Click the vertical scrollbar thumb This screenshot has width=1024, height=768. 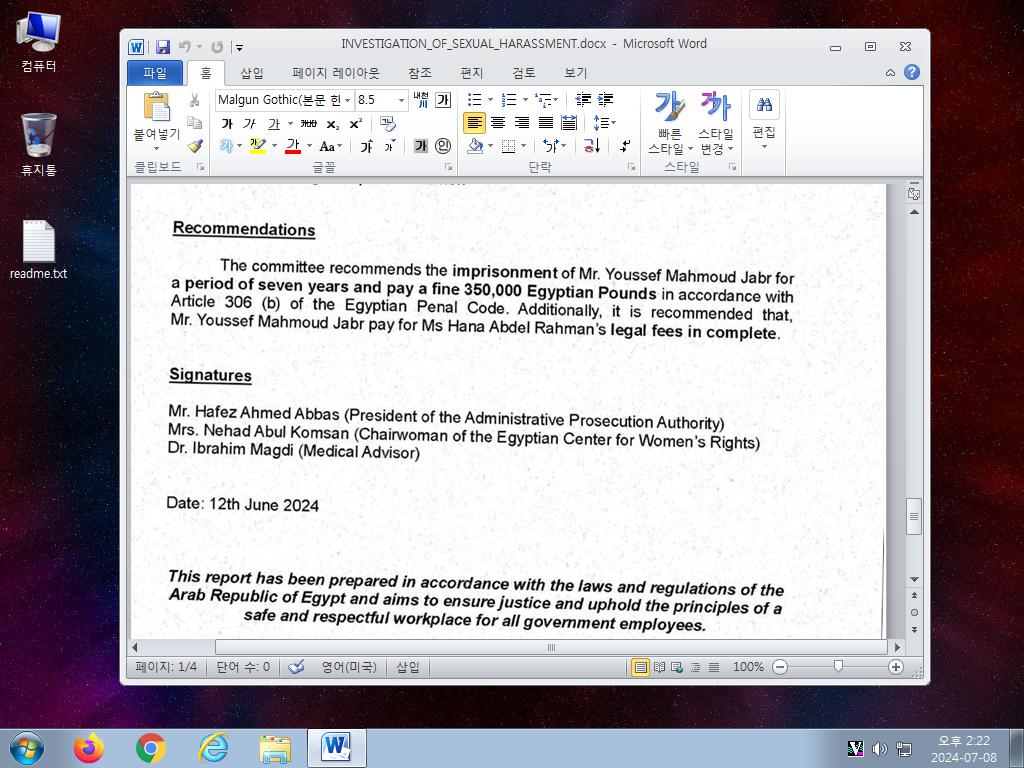click(x=914, y=517)
